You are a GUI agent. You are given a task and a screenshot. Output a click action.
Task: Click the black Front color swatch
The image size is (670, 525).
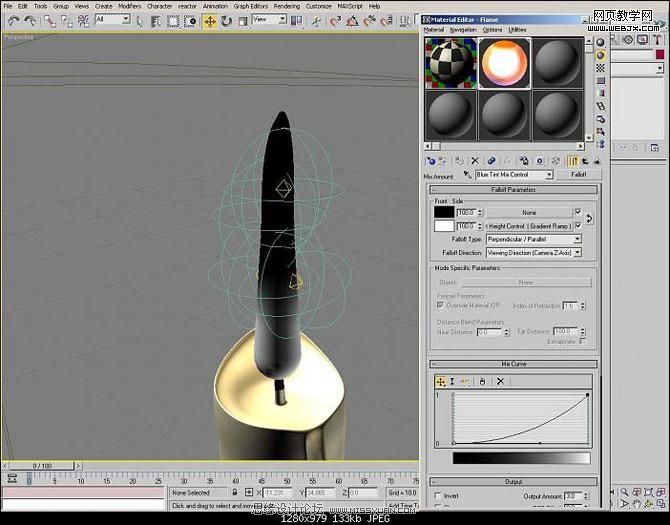444,212
